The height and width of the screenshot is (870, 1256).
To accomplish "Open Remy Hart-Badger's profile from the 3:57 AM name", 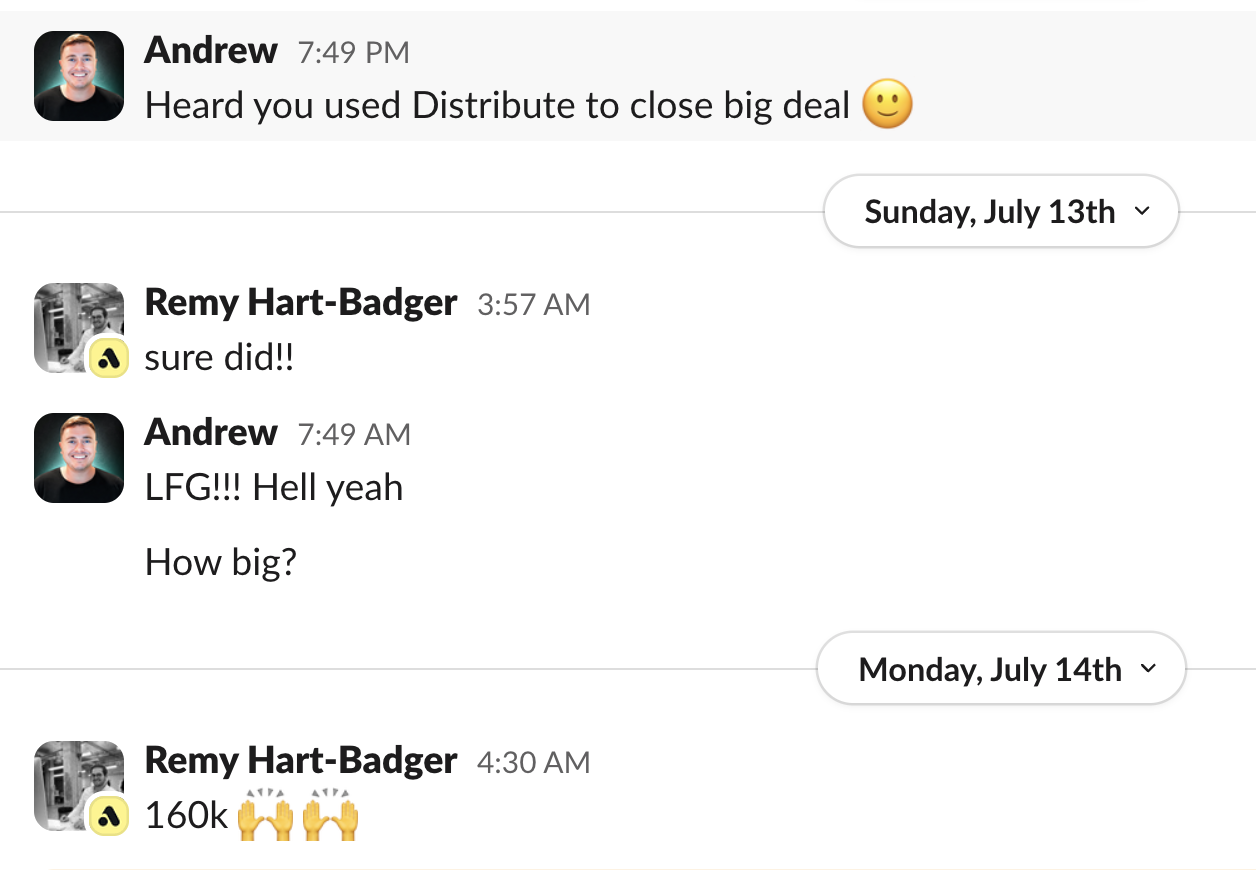I will (301, 302).
